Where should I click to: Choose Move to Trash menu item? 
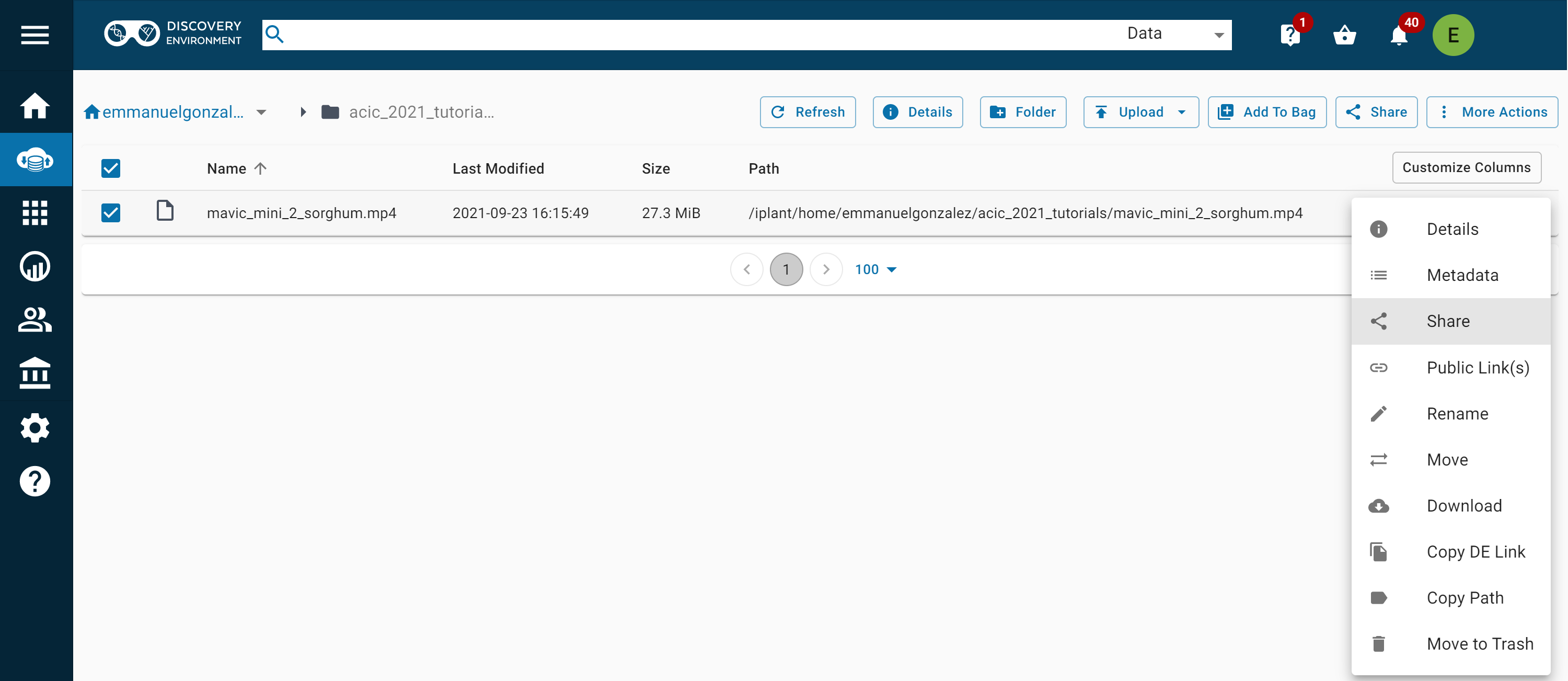pos(1479,644)
